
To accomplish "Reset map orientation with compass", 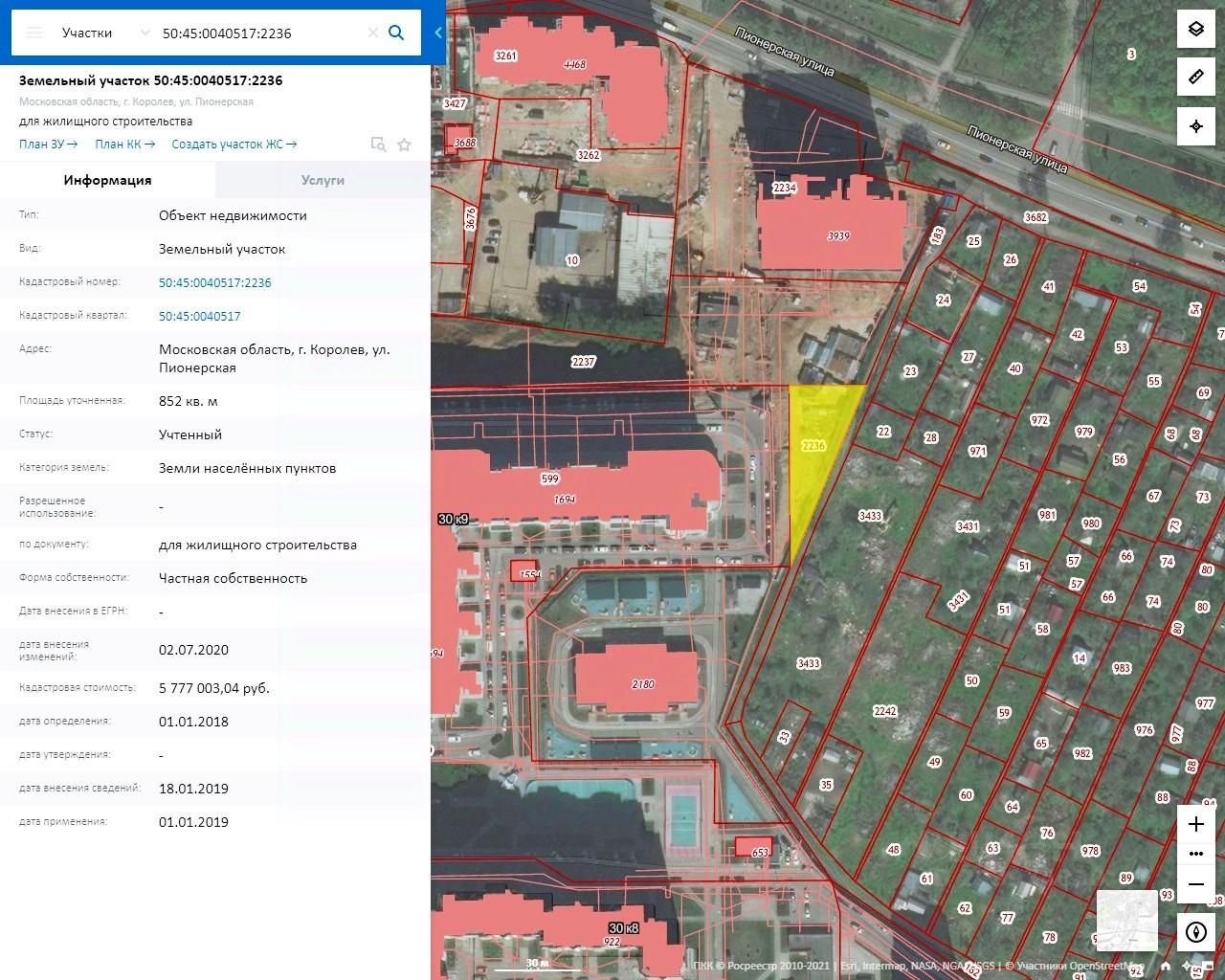I will (1195, 932).
